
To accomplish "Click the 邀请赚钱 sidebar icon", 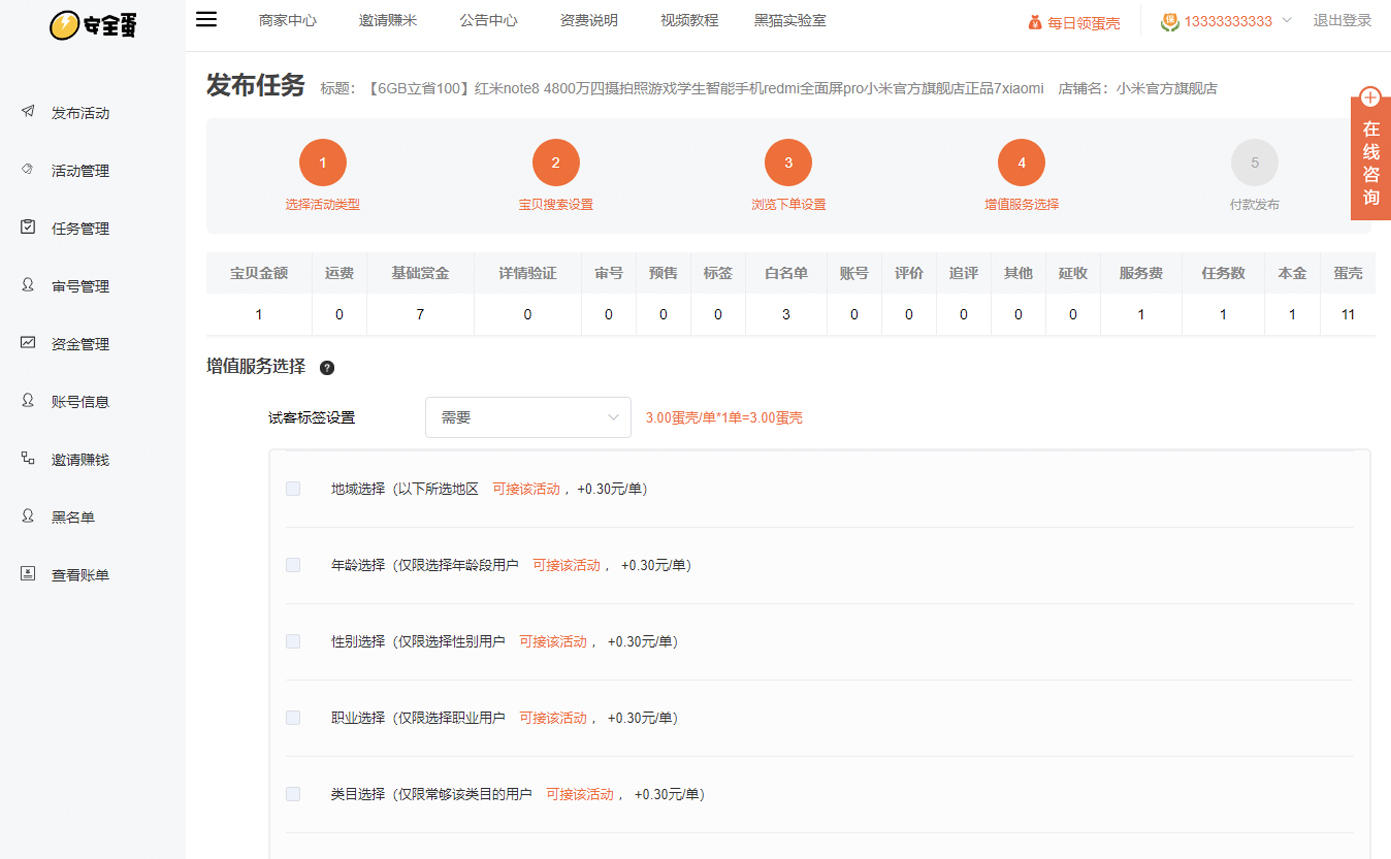I will [28, 459].
